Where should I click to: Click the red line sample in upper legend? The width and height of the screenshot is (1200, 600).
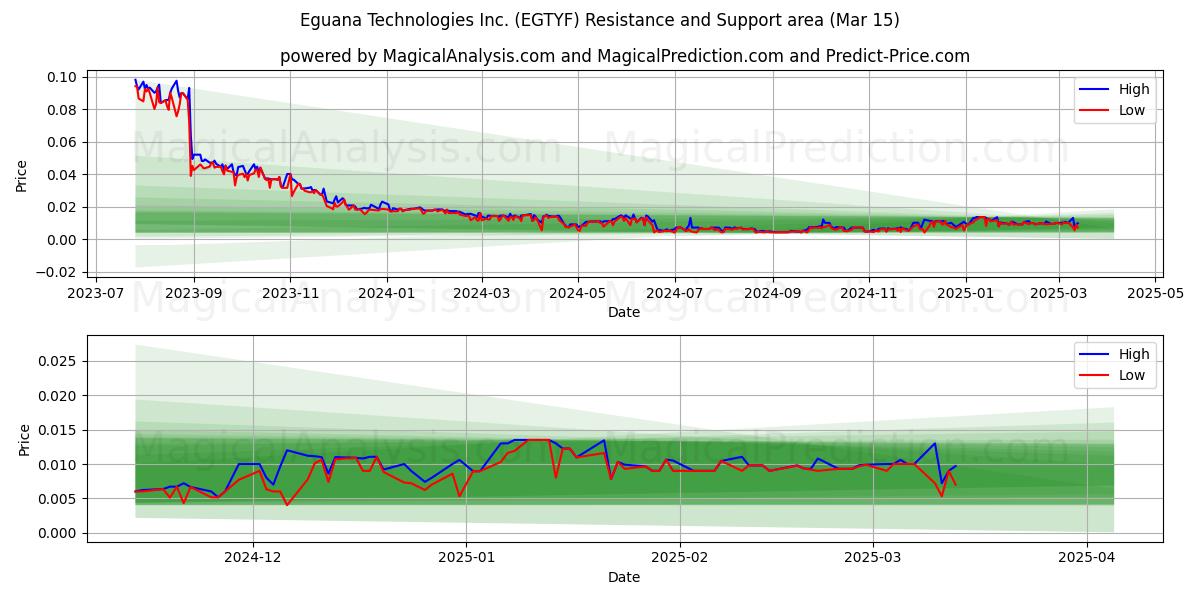point(1094,111)
